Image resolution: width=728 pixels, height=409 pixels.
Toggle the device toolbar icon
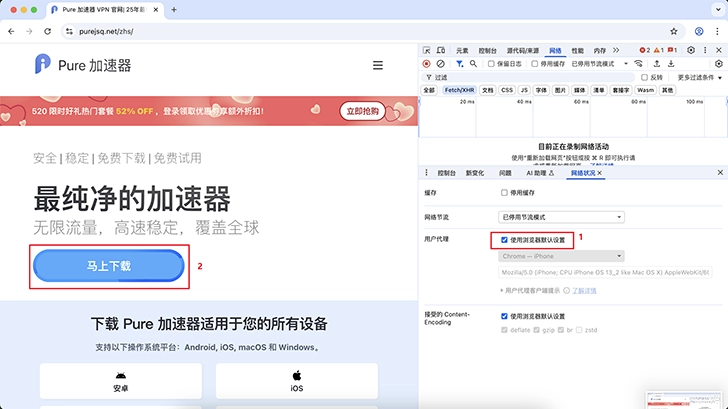tap(441, 50)
